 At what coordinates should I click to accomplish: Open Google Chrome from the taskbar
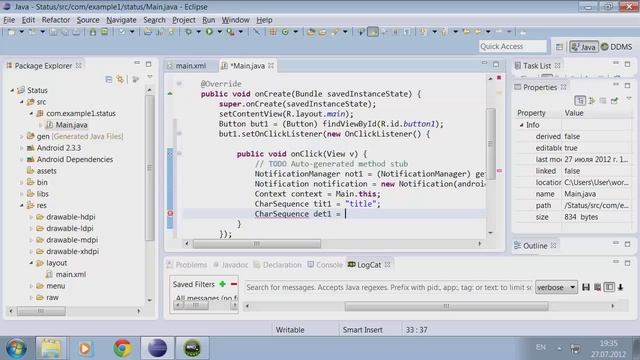(x=122, y=348)
